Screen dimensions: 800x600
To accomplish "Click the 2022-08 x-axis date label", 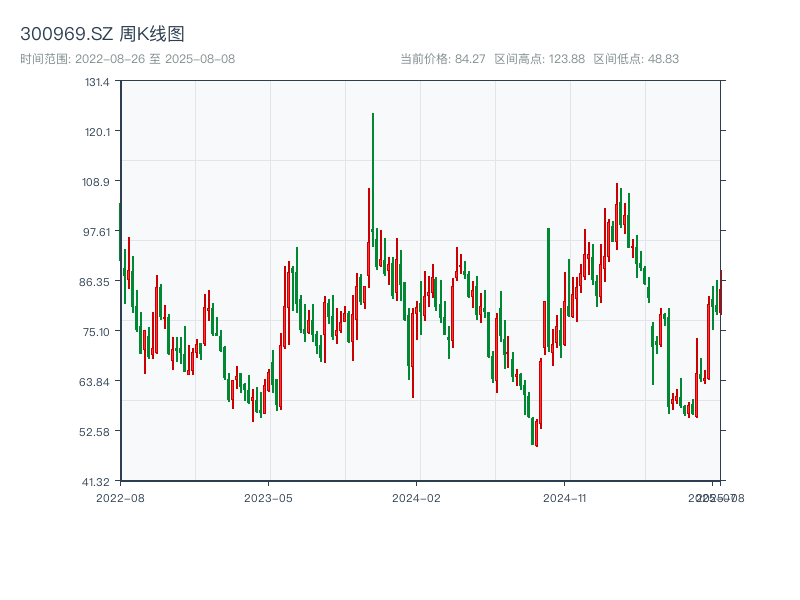I will coord(120,497).
